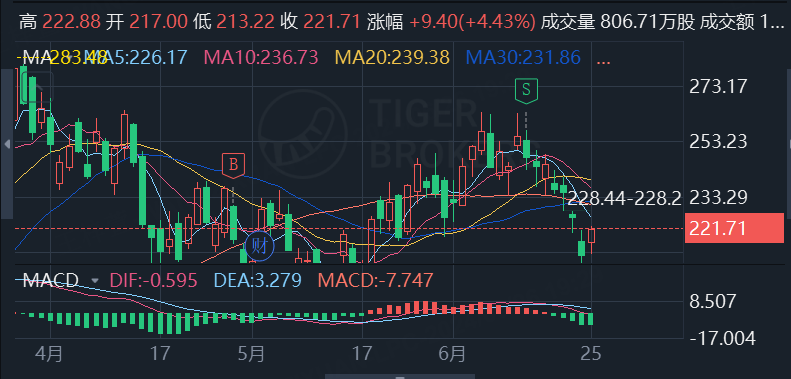Image resolution: width=791 pixels, height=379 pixels.
Task: Click the MA10:236.73 label
Action: coord(261,58)
